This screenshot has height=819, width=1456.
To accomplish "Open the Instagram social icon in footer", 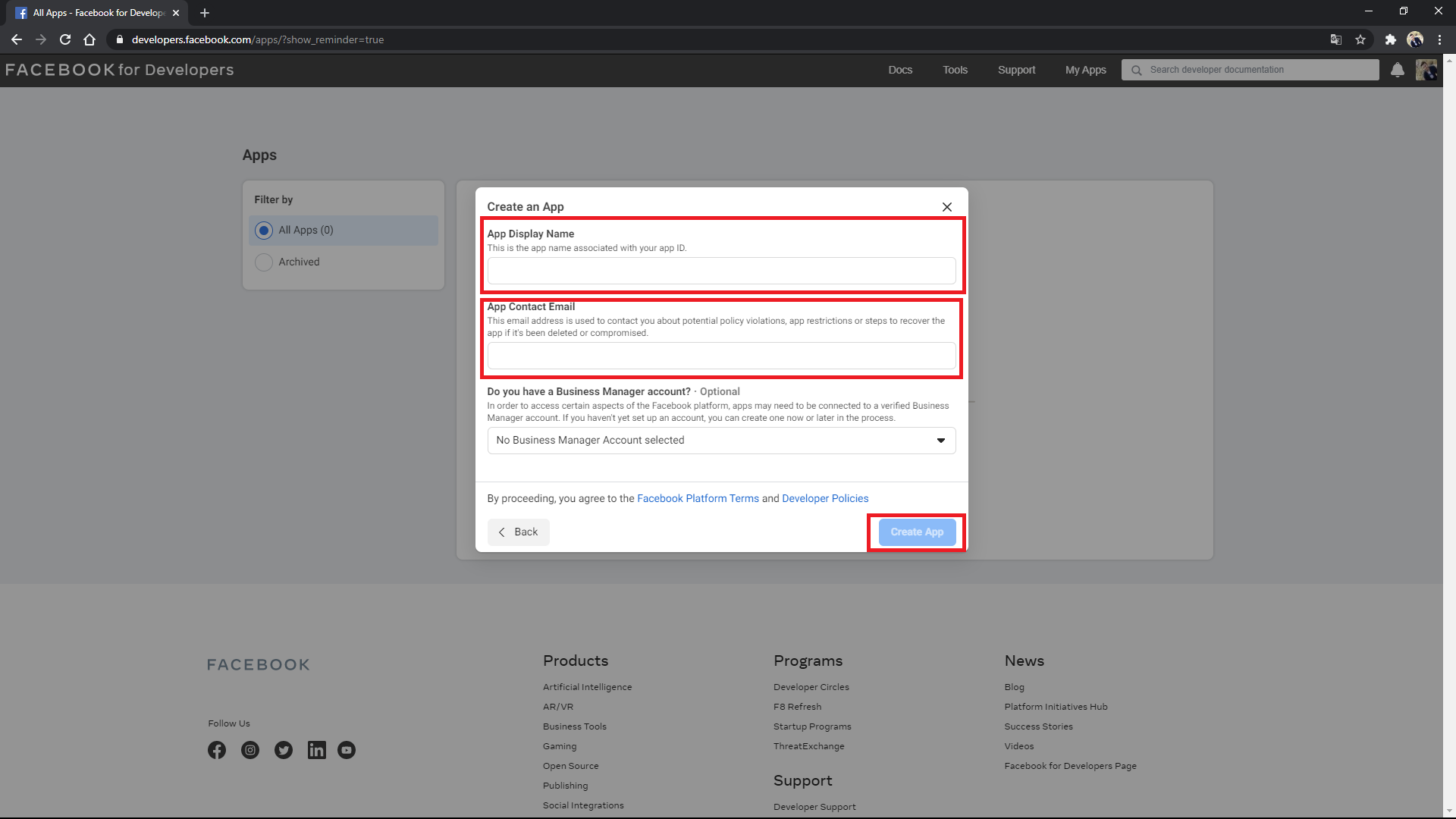I will click(250, 750).
